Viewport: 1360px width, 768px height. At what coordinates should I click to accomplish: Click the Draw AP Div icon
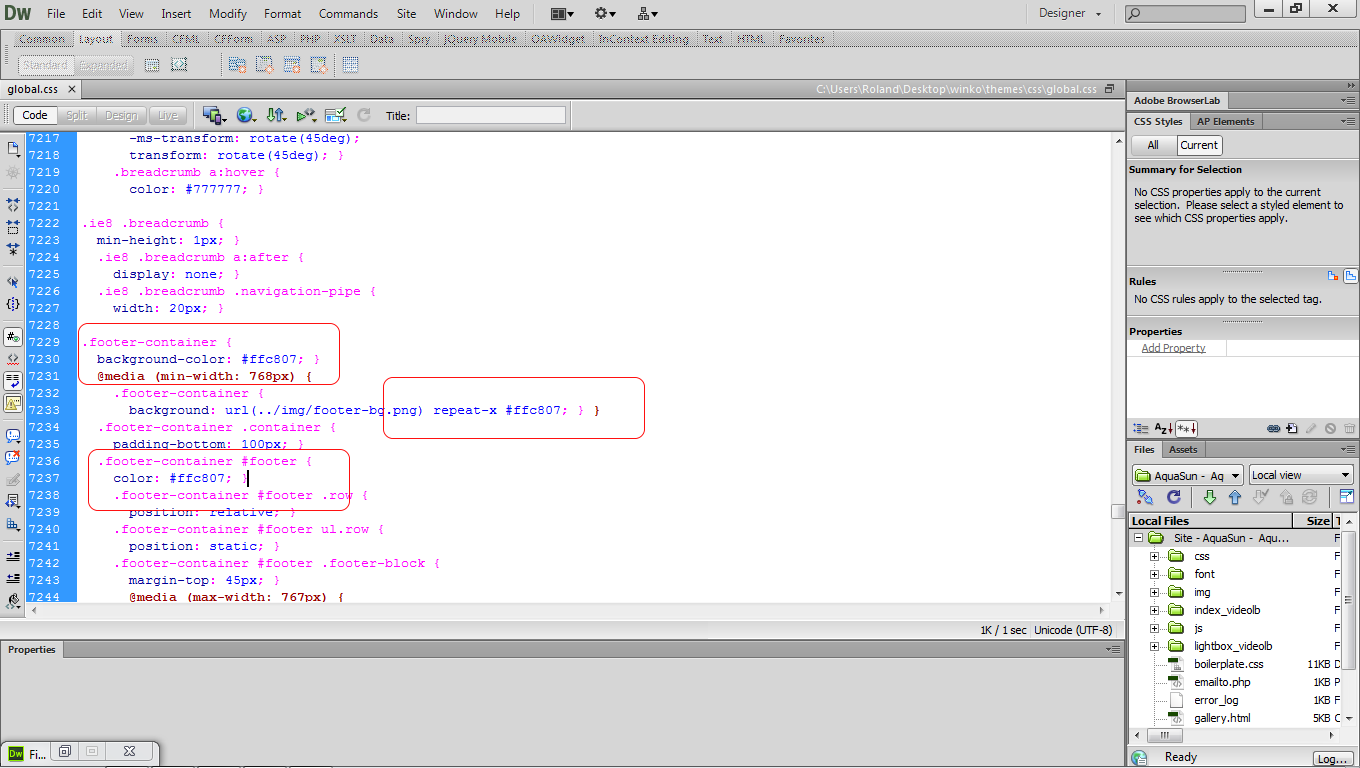point(179,64)
